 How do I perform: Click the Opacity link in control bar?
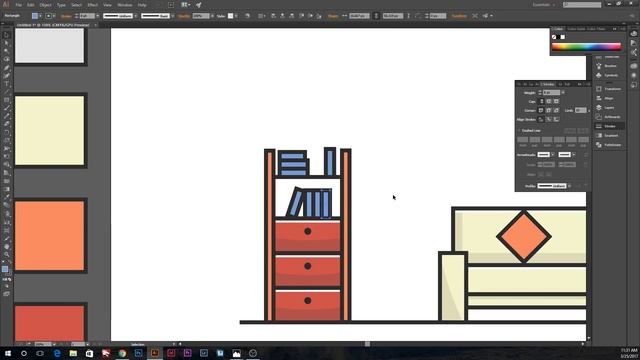tap(184, 16)
